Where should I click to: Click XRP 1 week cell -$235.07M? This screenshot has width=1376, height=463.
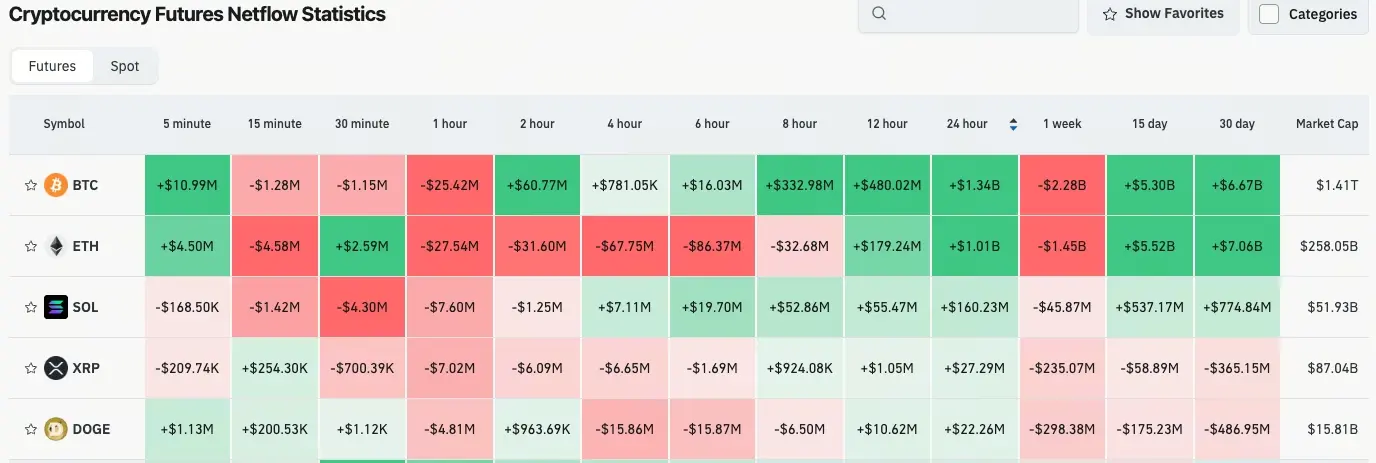click(1062, 368)
